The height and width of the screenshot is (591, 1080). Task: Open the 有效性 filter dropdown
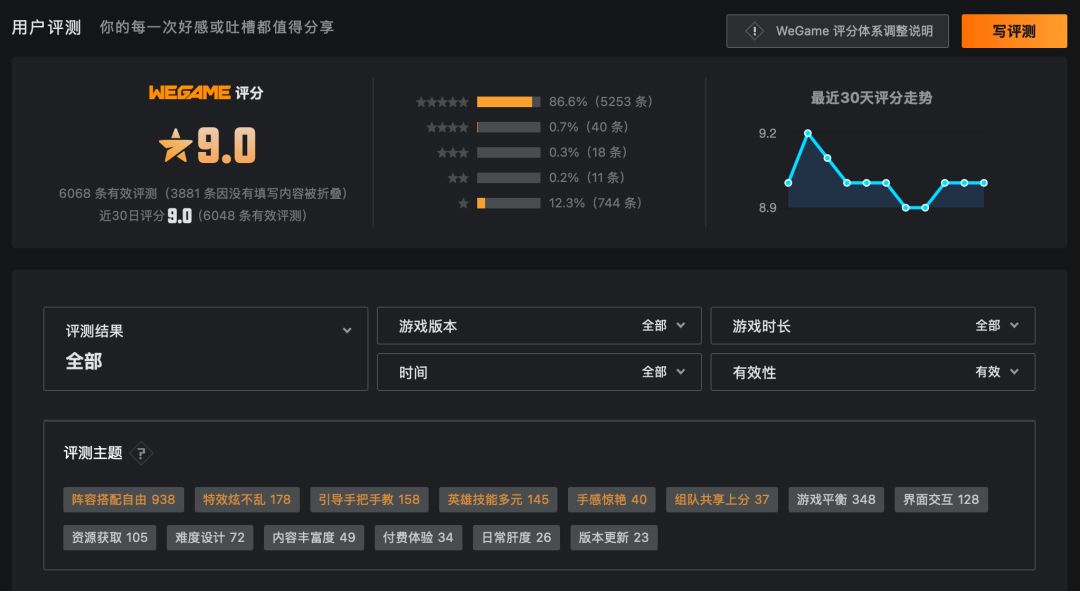coord(873,372)
